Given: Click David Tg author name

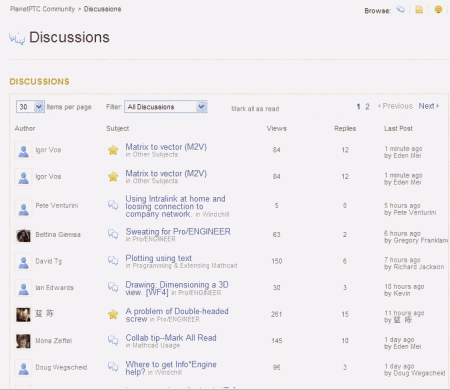Looking at the screenshot, I should click(x=49, y=261).
